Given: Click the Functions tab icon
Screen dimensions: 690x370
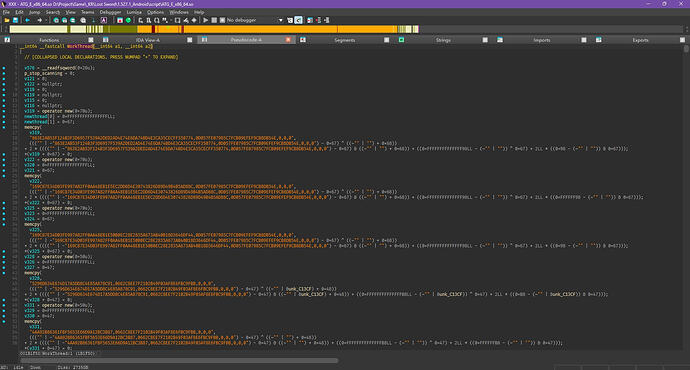Looking at the screenshot, I should (x=7, y=40).
